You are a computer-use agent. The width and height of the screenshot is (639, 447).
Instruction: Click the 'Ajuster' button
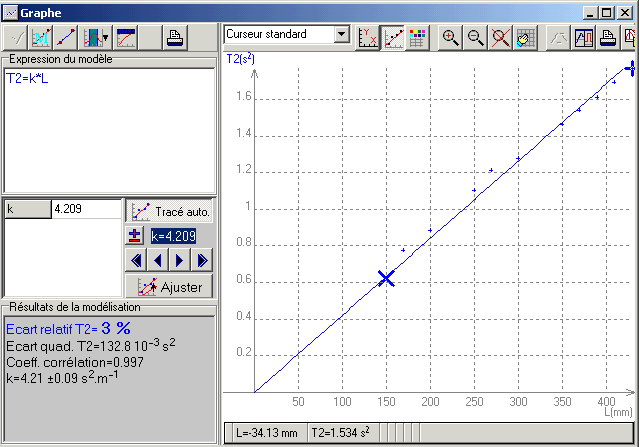pyautogui.click(x=169, y=287)
